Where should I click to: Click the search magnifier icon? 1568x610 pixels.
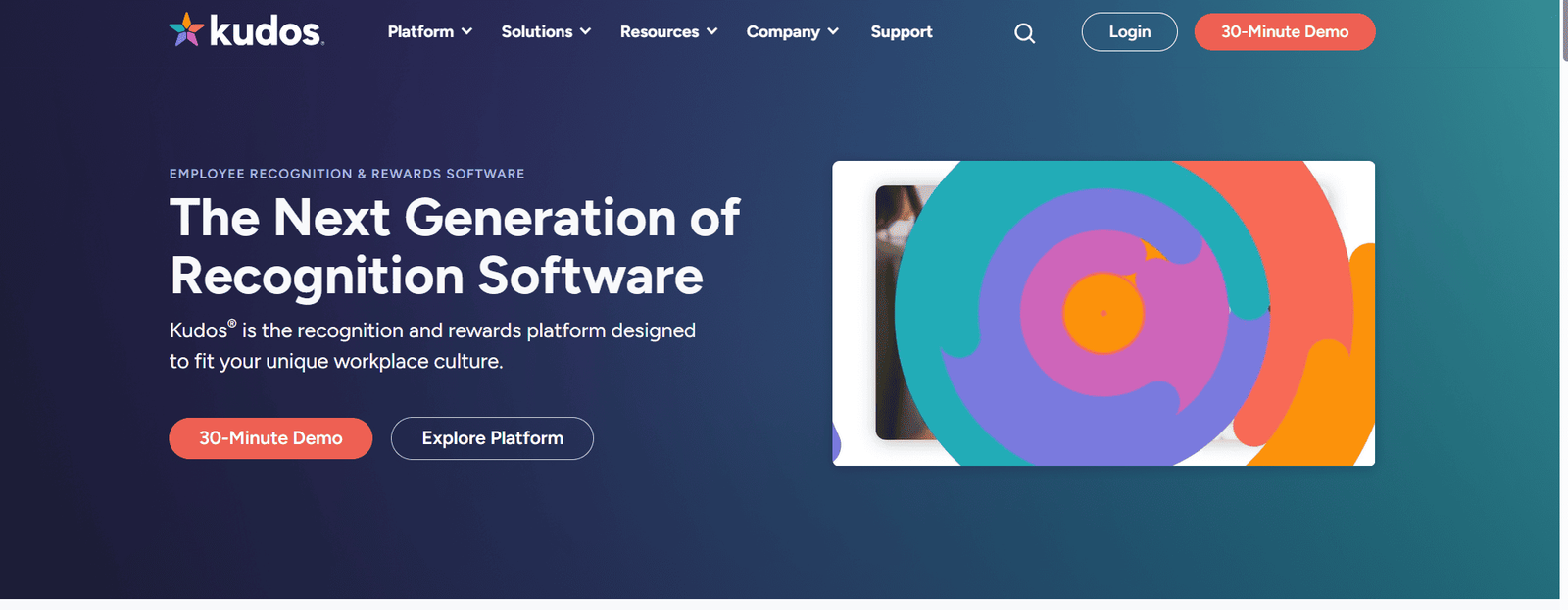(1024, 33)
